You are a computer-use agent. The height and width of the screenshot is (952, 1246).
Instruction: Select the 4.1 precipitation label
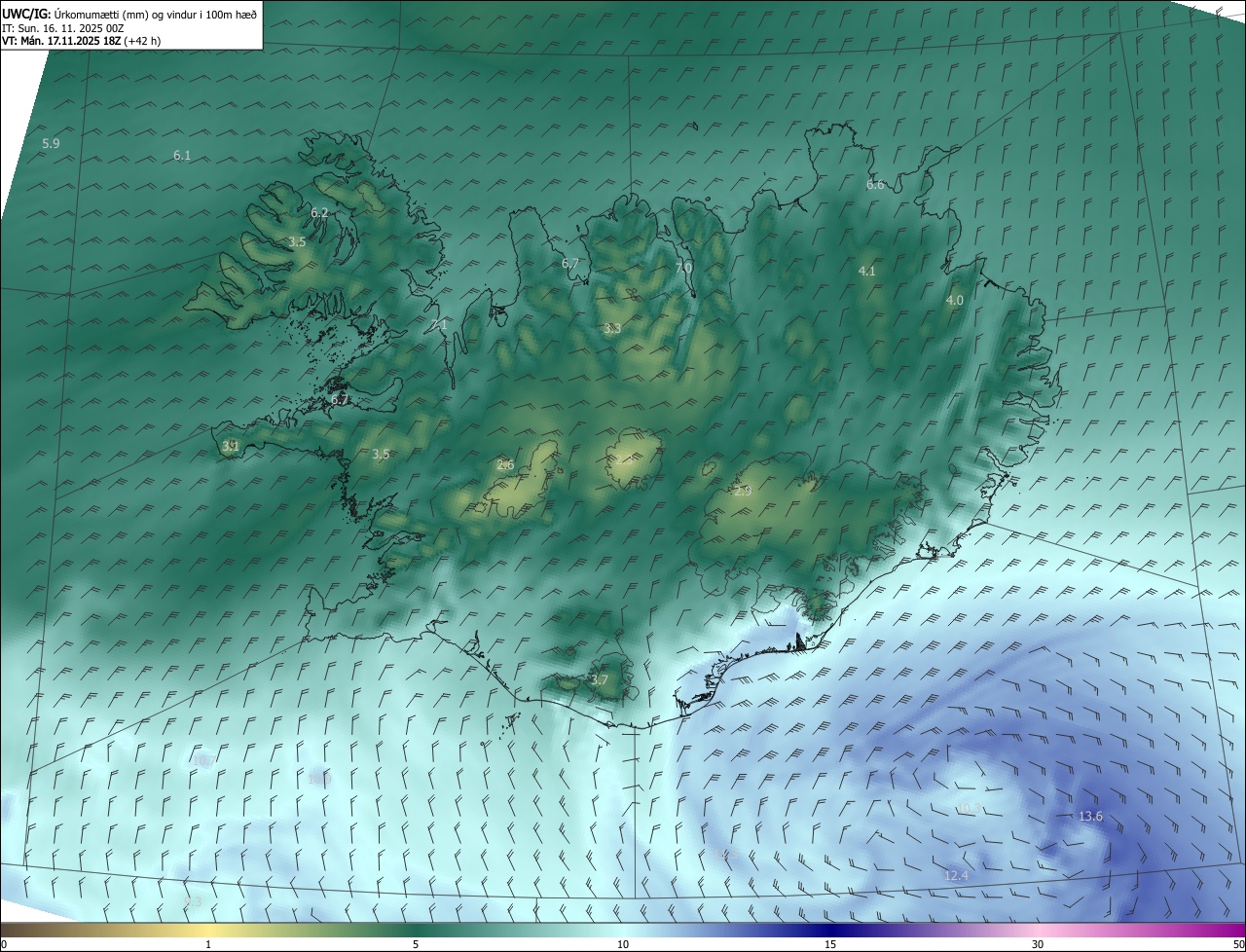(866, 271)
